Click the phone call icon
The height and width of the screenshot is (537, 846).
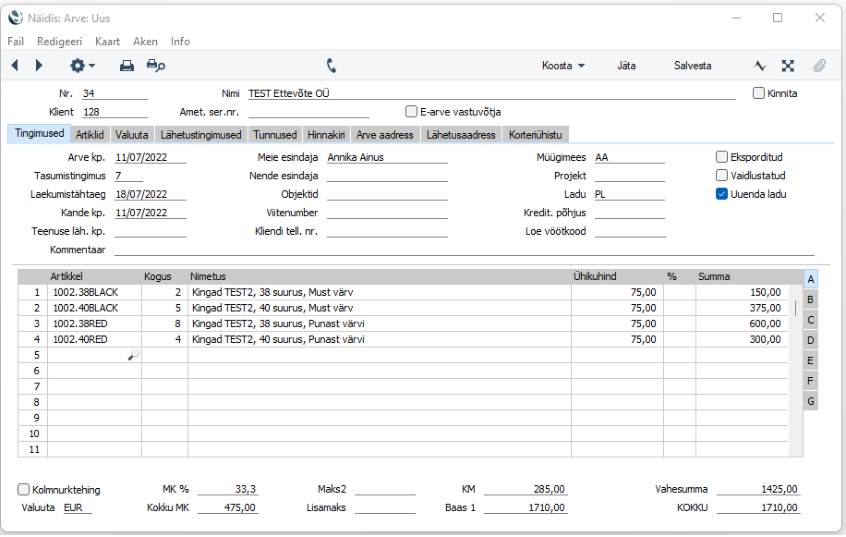pos(331,66)
